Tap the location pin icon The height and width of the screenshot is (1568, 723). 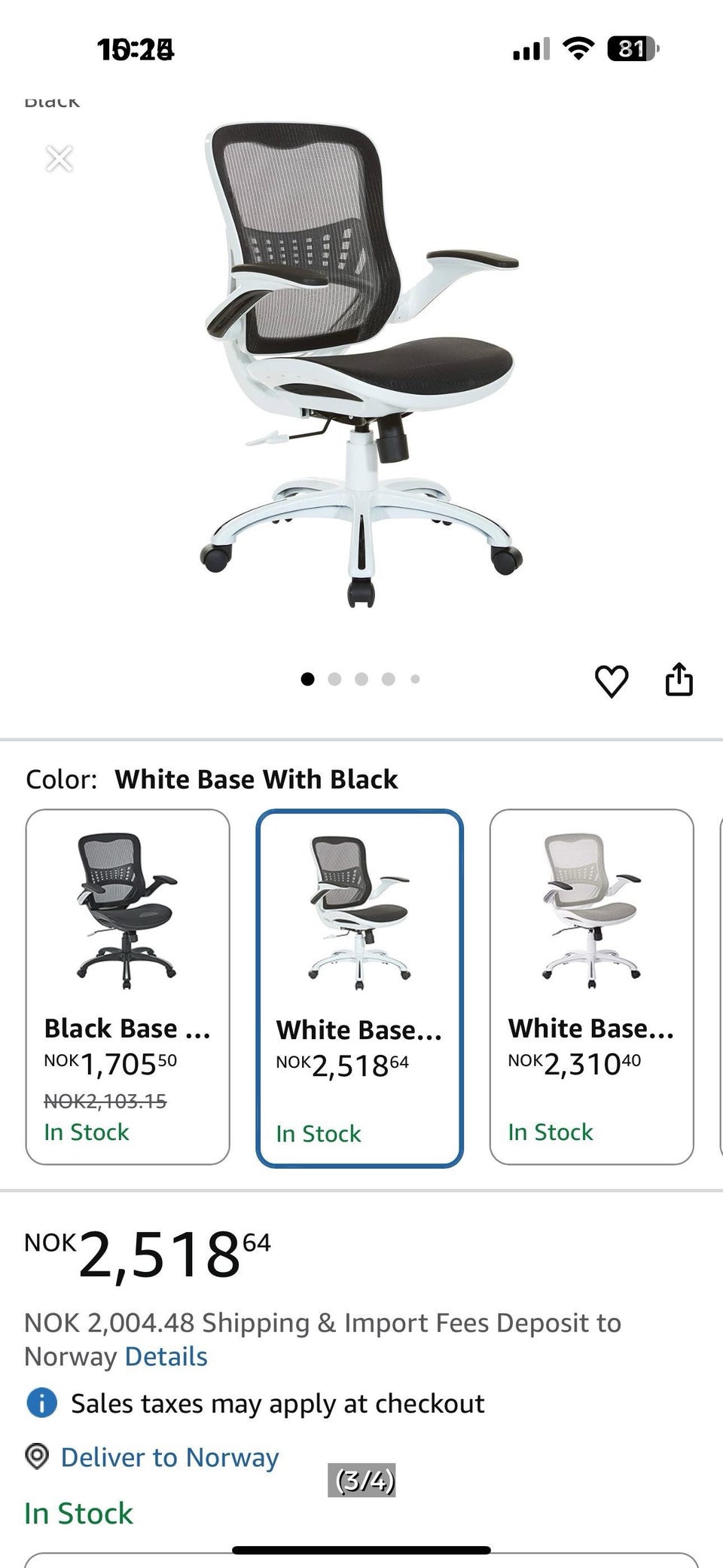click(x=37, y=1456)
